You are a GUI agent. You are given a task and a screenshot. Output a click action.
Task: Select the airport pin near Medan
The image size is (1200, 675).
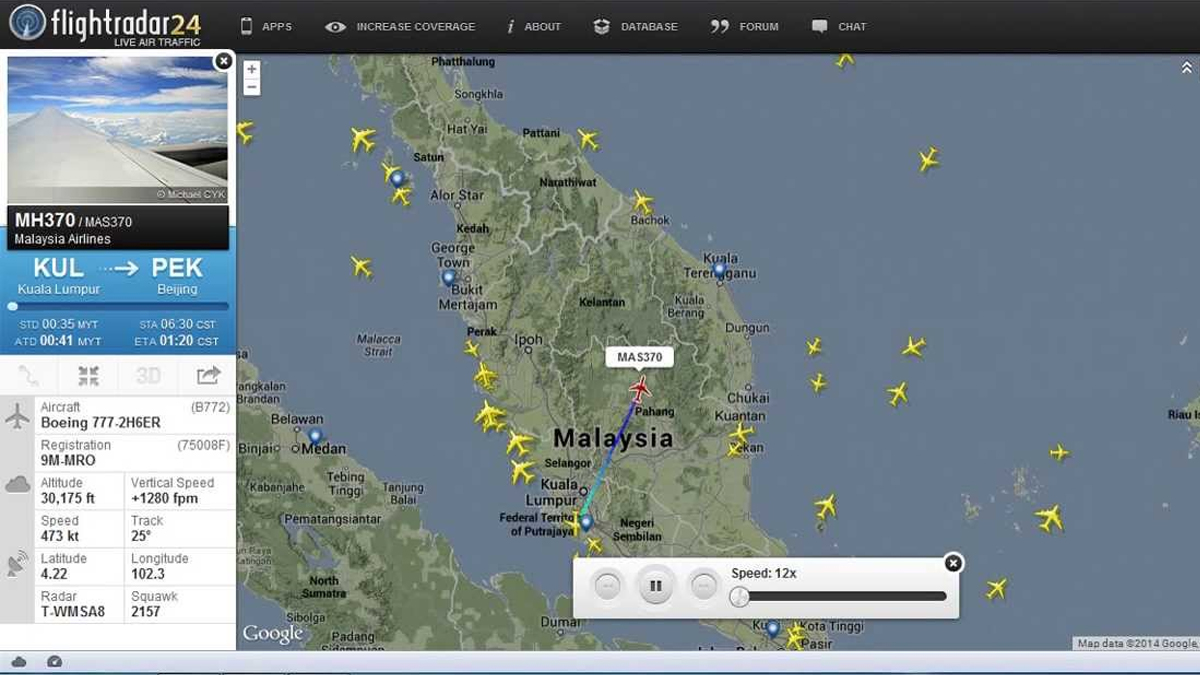tap(316, 436)
